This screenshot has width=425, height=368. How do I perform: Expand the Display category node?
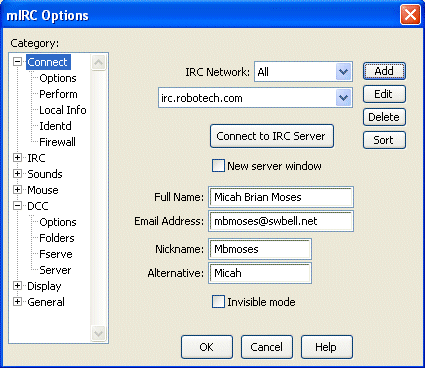(x=17, y=286)
